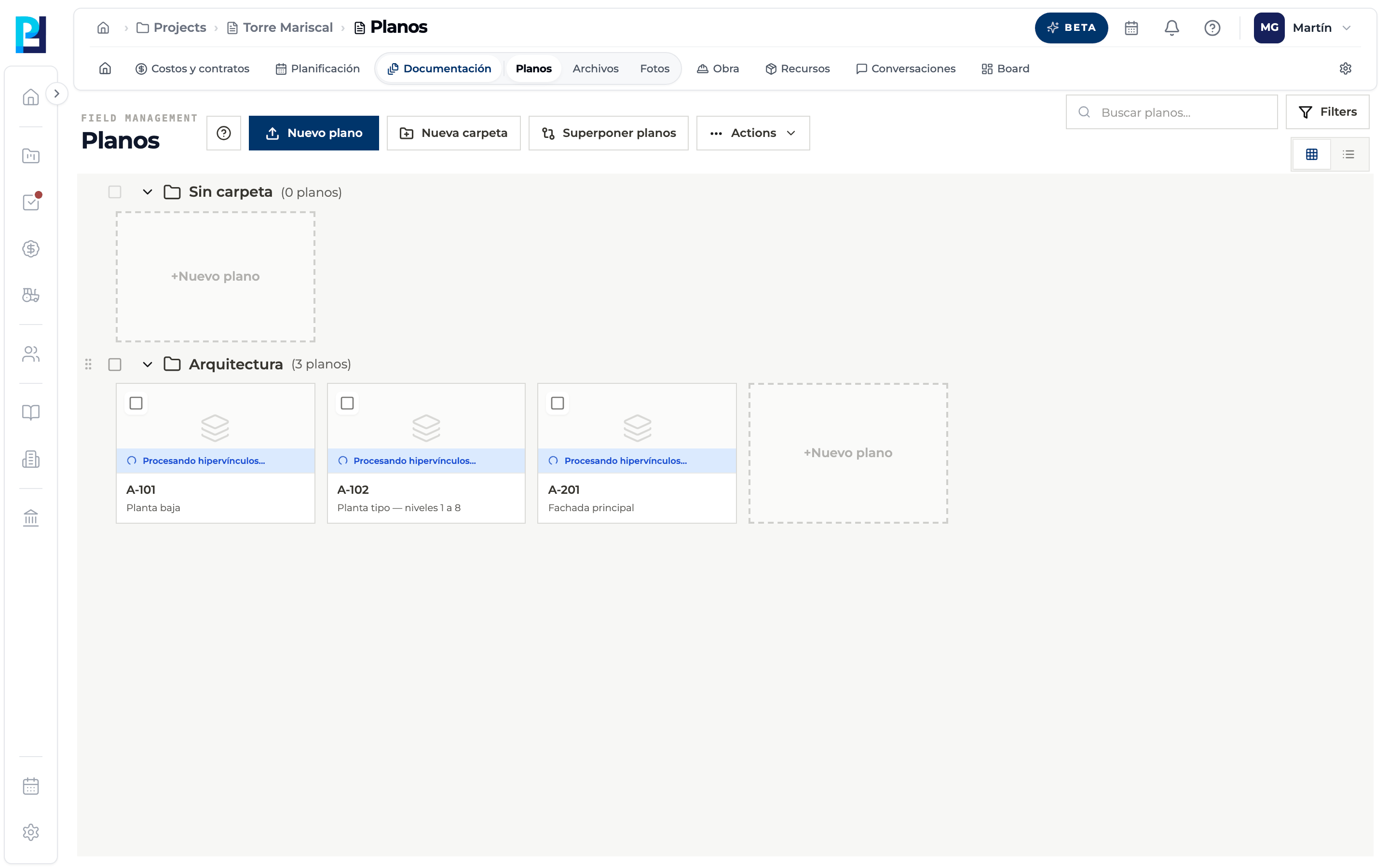Screen dimensions: 1389x868
Task: Open sidebar people icon
Action: tap(31, 353)
